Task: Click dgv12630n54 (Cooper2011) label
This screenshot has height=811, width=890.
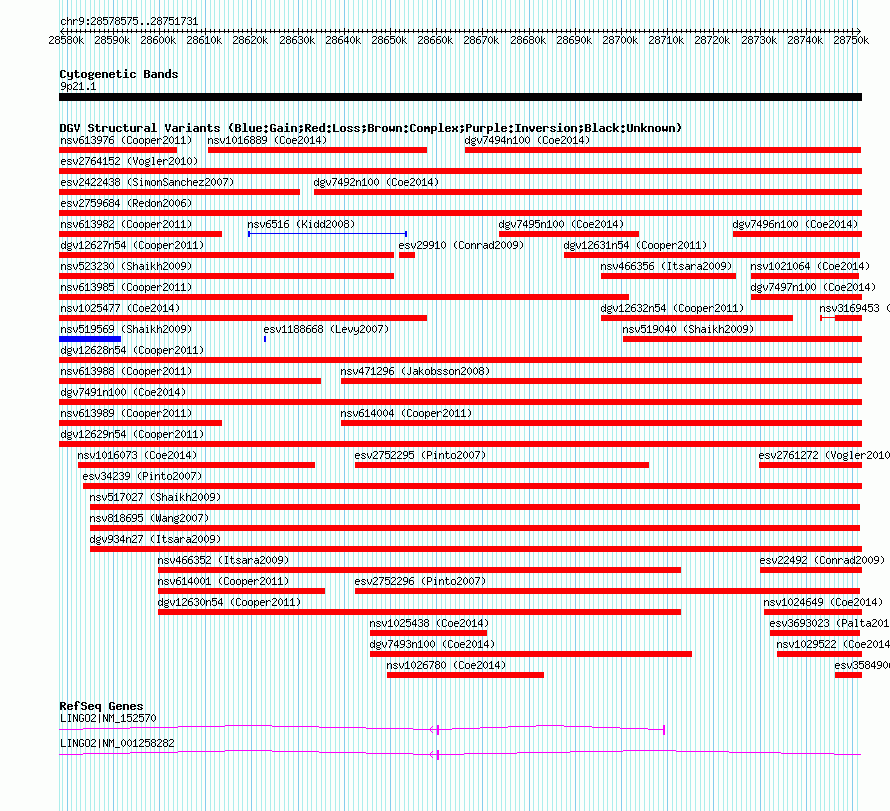Action: click(229, 602)
